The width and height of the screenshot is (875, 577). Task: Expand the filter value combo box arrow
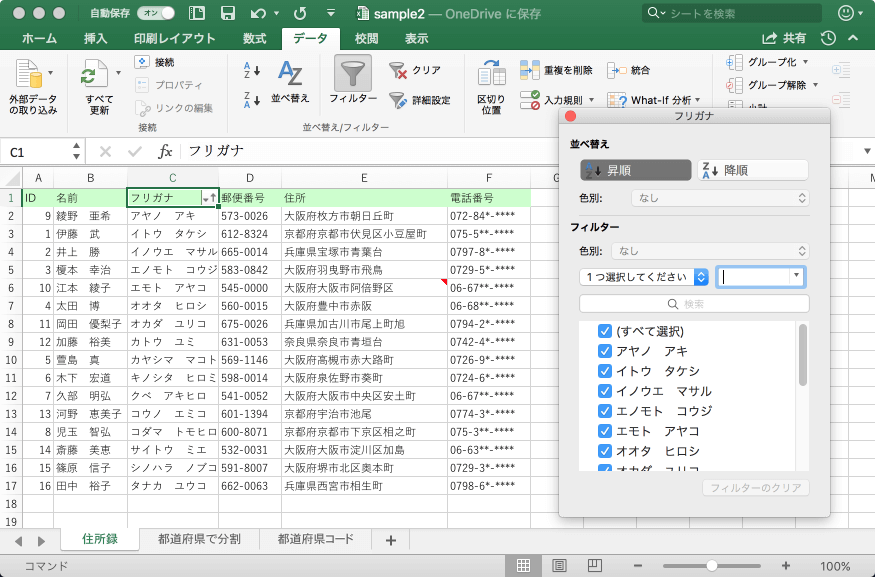796,276
